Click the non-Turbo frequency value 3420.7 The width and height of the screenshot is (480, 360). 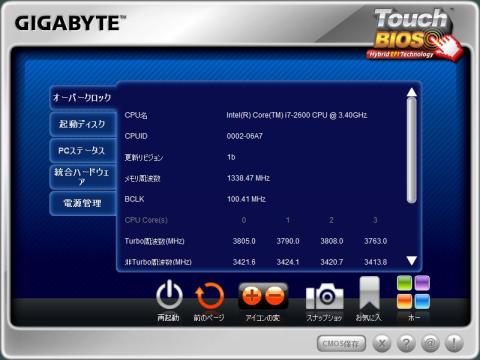pos(332,262)
